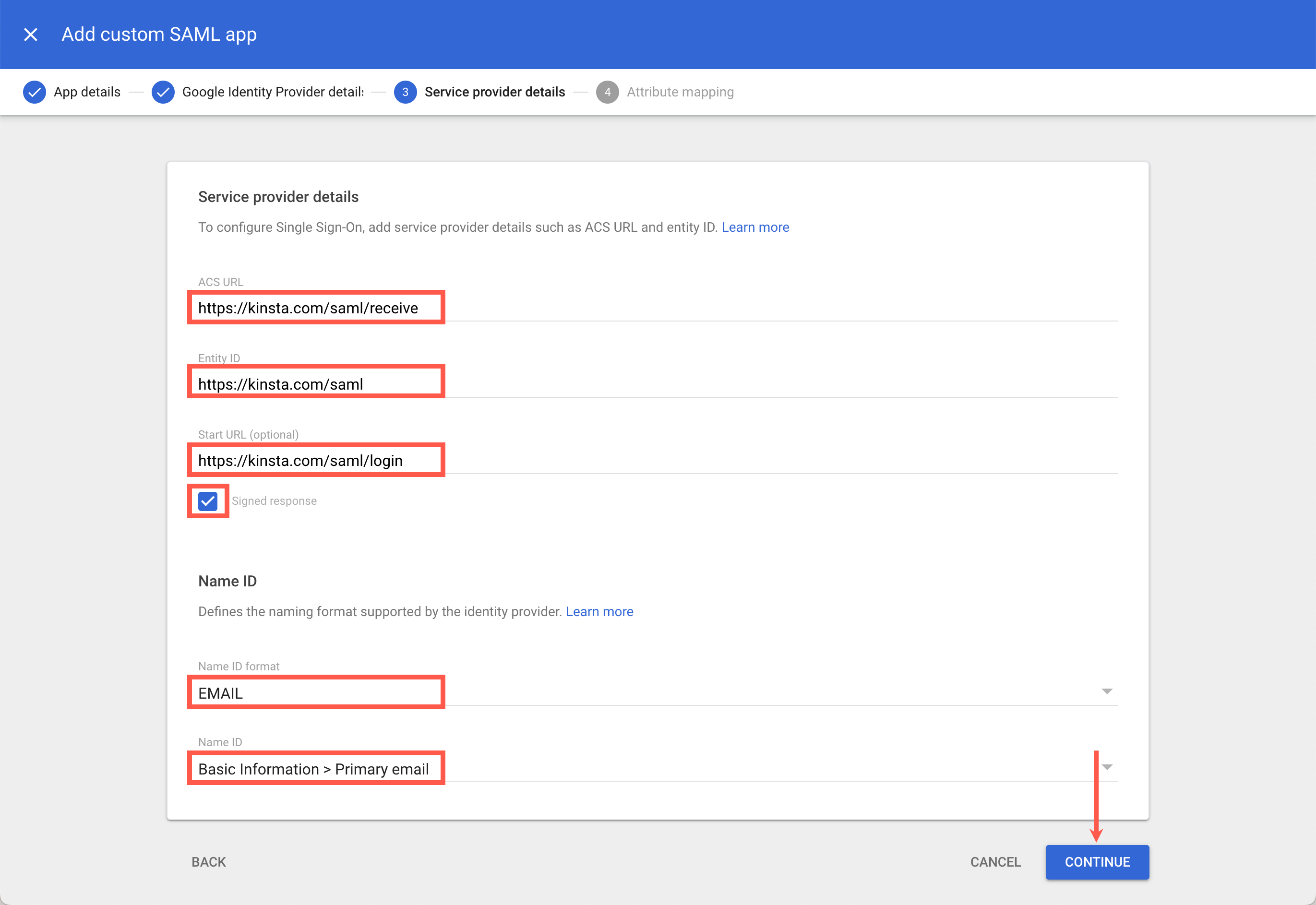Select the step 3 numbered circle

point(405,91)
